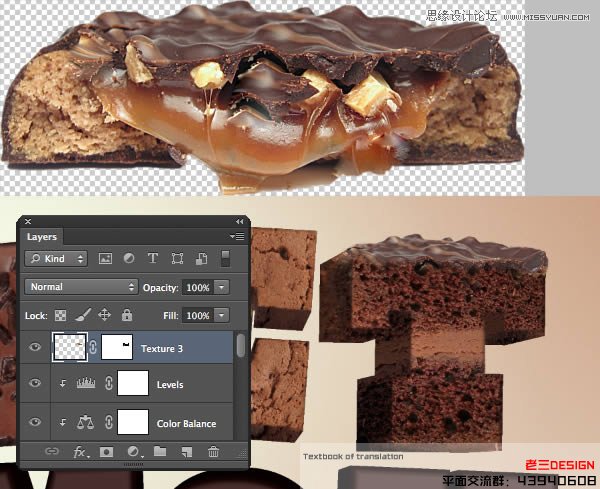The height and width of the screenshot is (489, 600).
Task: Click clipping arrow on Levels layer
Action: coord(63,383)
